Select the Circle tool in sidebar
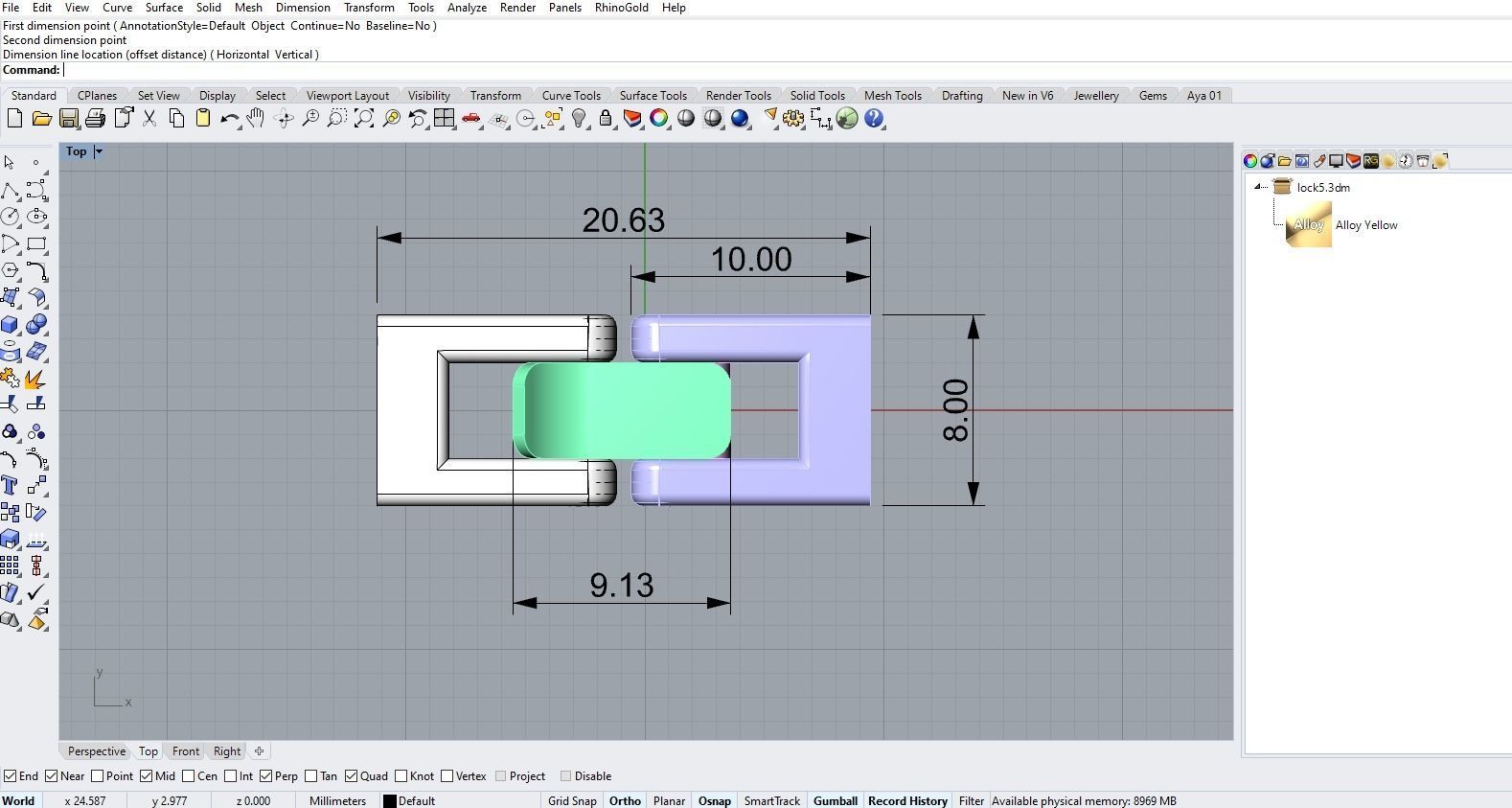Image resolution: width=1512 pixels, height=808 pixels. 11,217
